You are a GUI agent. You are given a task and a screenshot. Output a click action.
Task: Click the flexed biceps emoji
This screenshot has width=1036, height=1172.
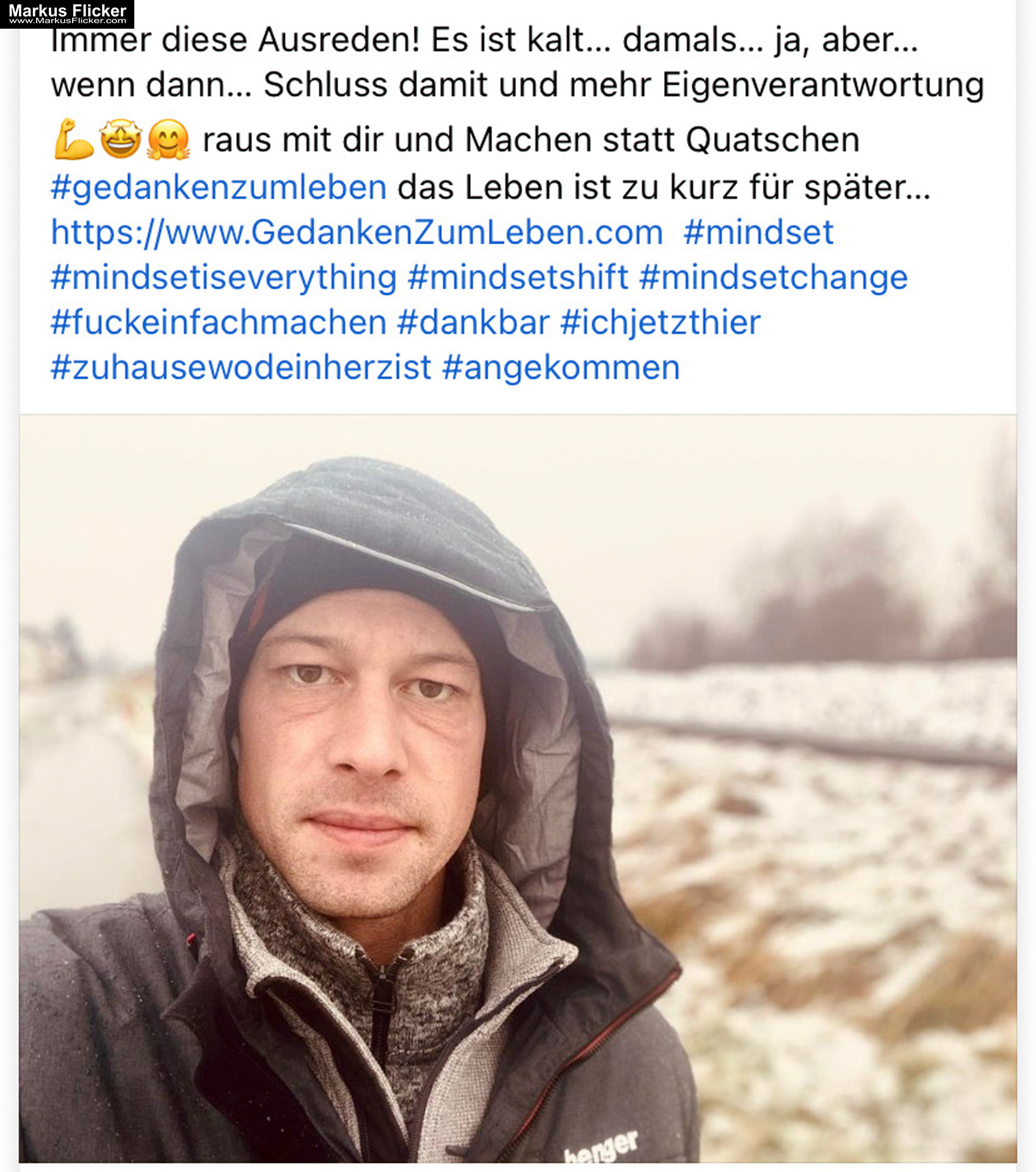(73, 140)
